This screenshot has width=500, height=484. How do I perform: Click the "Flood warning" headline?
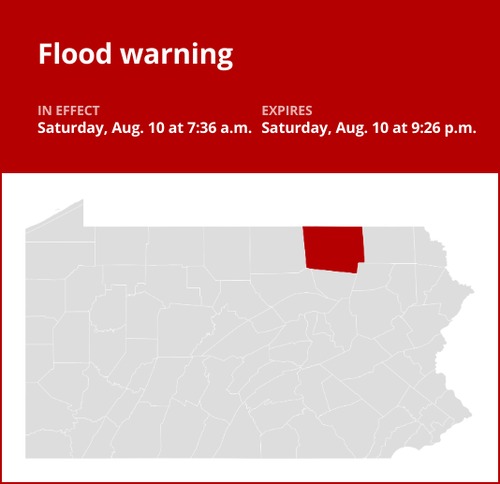tap(135, 54)
